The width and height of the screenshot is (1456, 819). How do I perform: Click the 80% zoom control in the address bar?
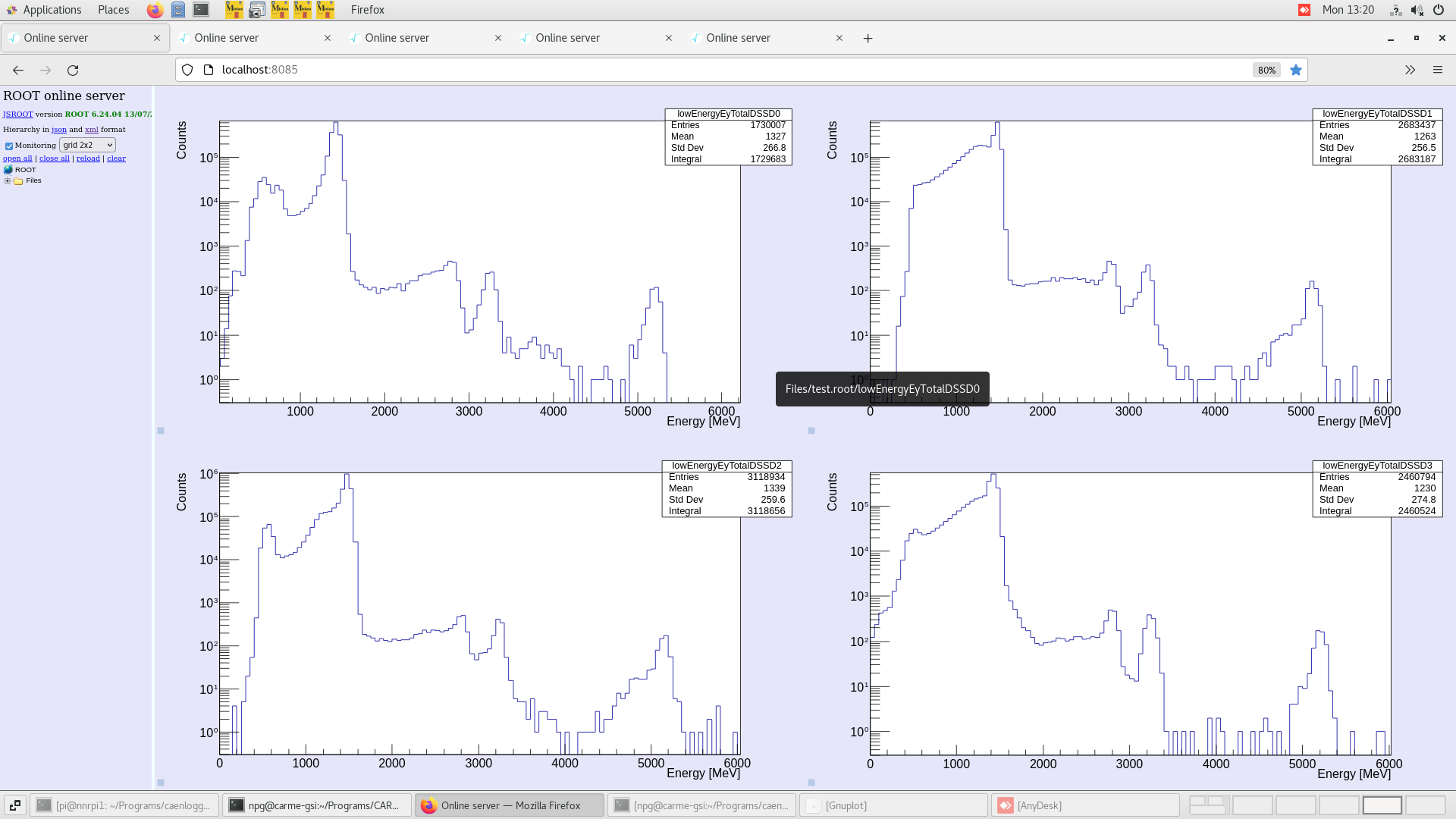coord(1266,70)
